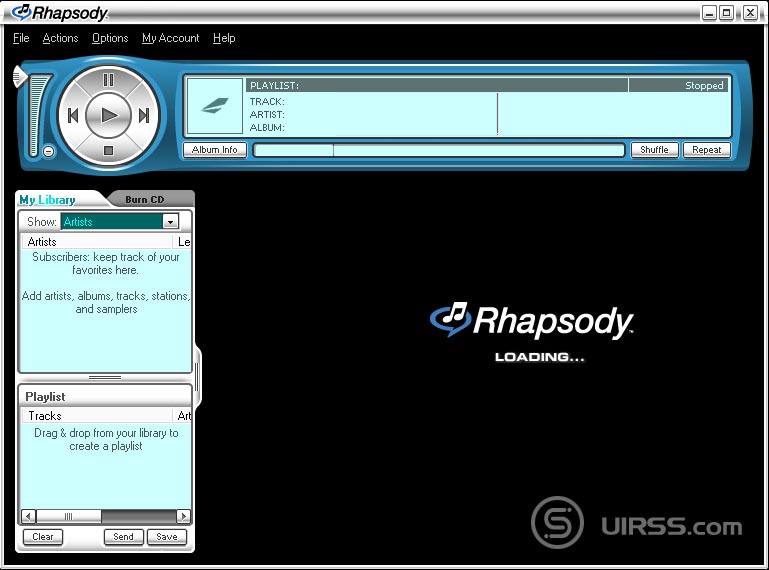Toggle Repeat playback mode
This screenshot has height=570, width=769.
706,150
